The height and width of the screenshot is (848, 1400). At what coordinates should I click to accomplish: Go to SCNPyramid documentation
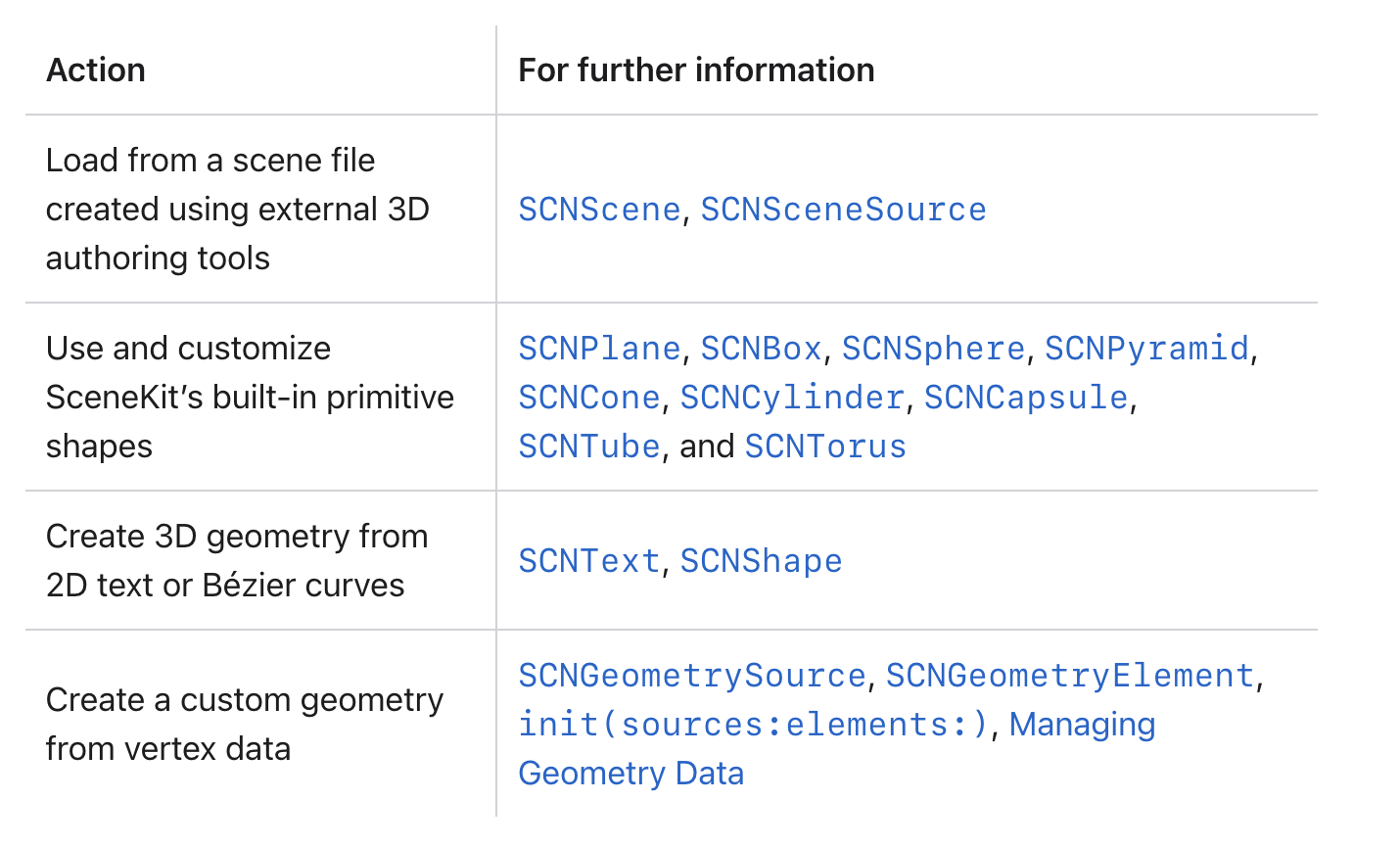tap(1146, 349)
